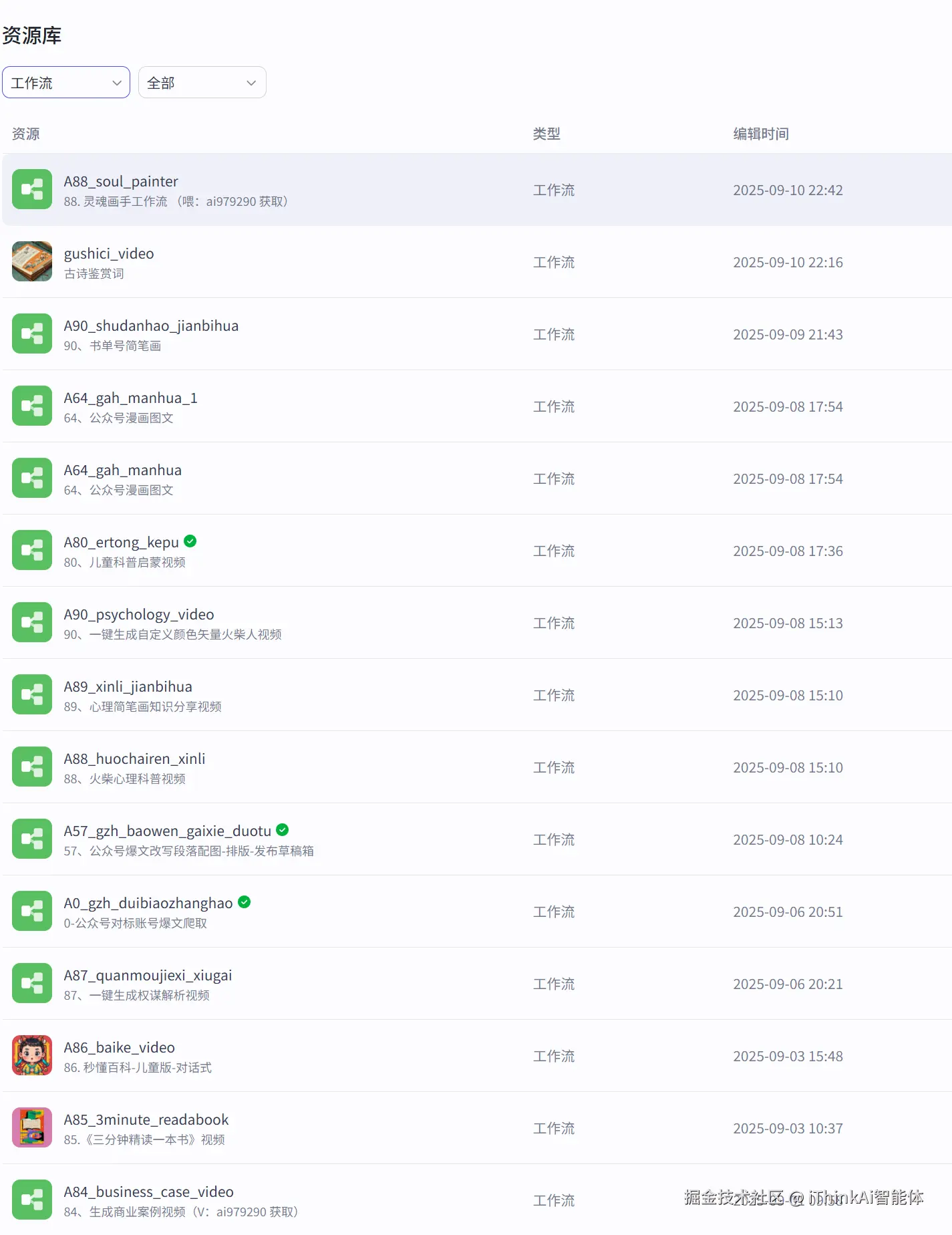Select the A88_huochairen_xinli row

(x=477, y=767)
